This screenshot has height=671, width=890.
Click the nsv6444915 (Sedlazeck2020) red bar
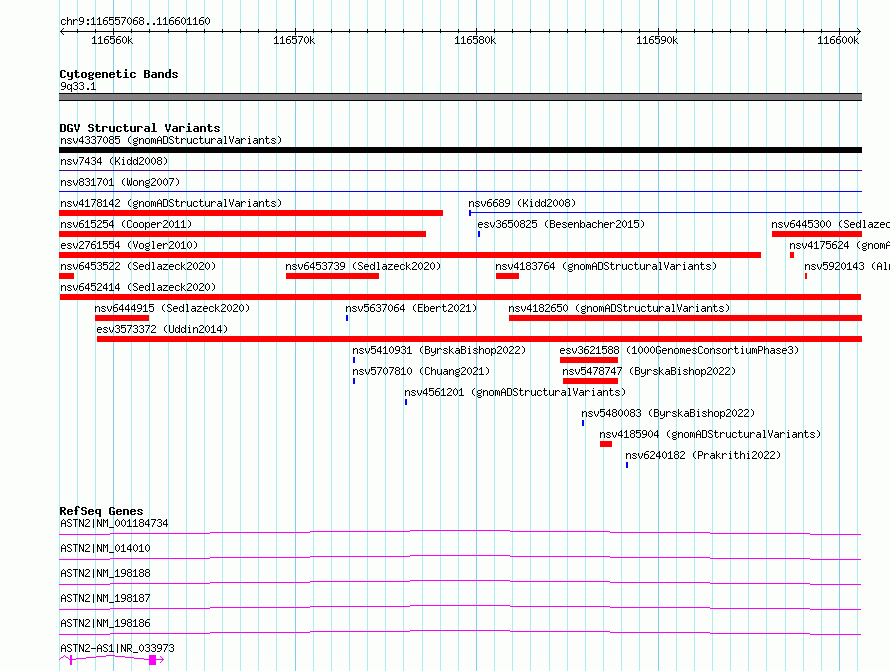[x=121, y=318]
